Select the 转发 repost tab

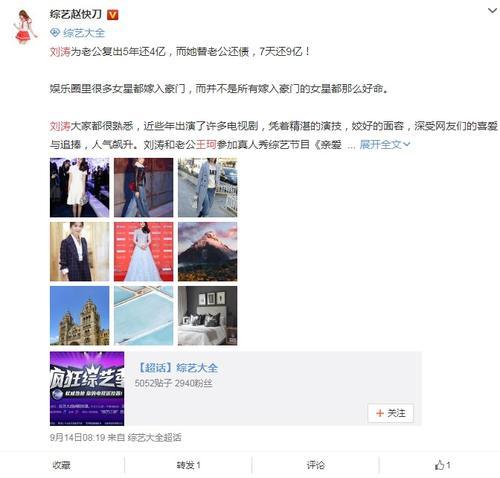[x=188, y=465]
